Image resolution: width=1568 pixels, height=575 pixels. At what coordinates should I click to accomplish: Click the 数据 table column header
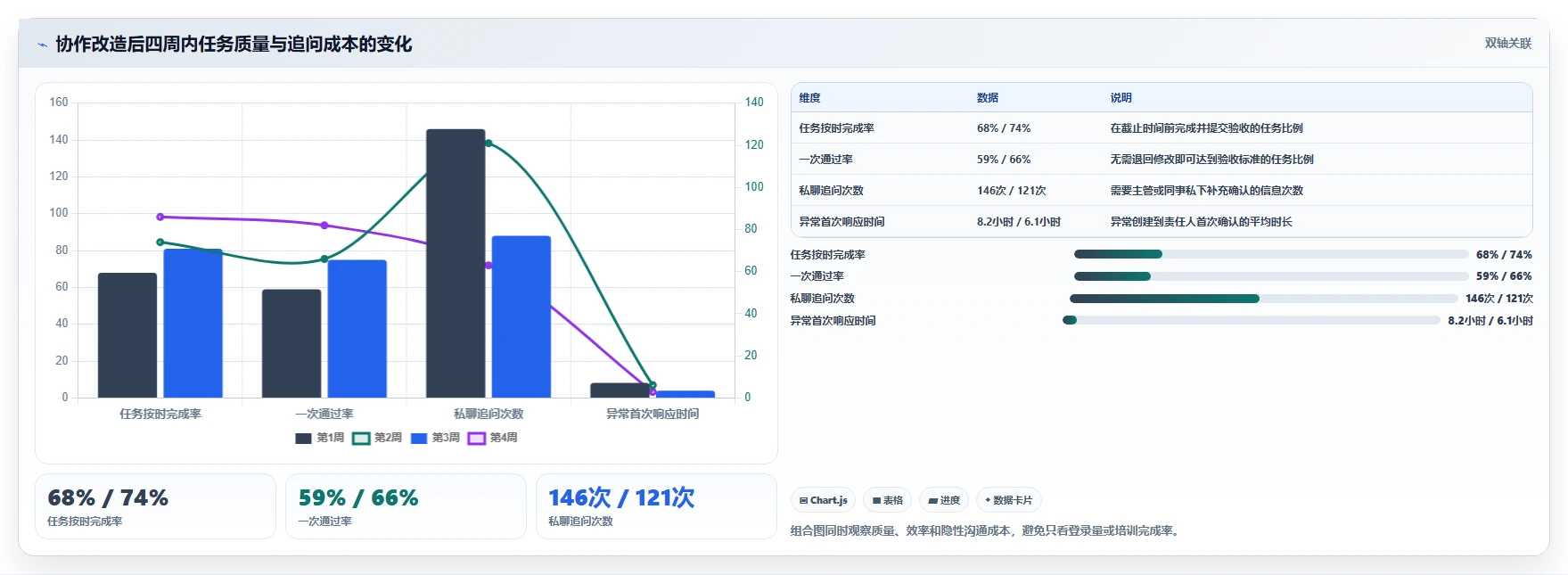pyautogui.click(x=988, y=98)
